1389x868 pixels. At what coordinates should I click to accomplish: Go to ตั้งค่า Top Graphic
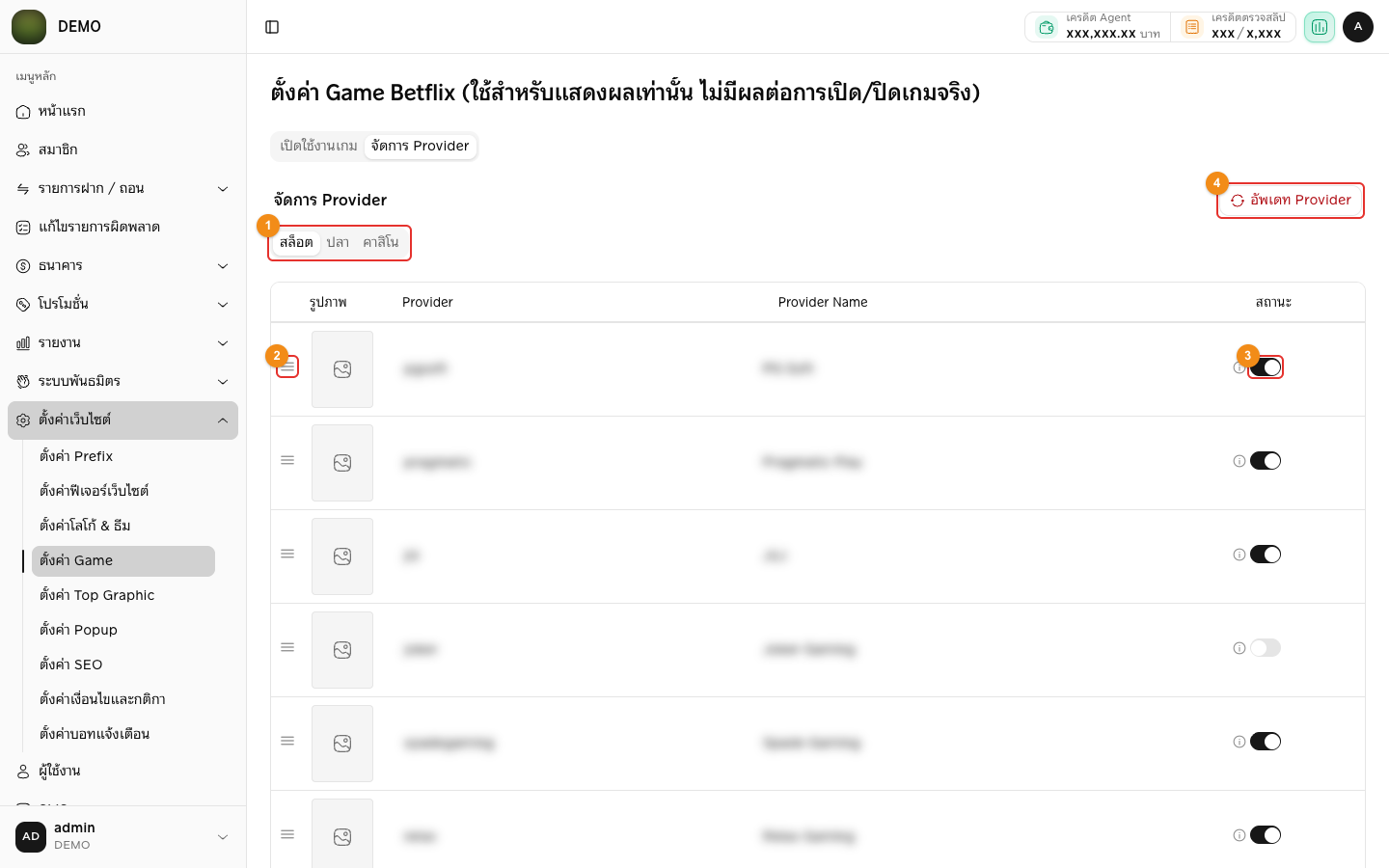click(x=123, y=595)
